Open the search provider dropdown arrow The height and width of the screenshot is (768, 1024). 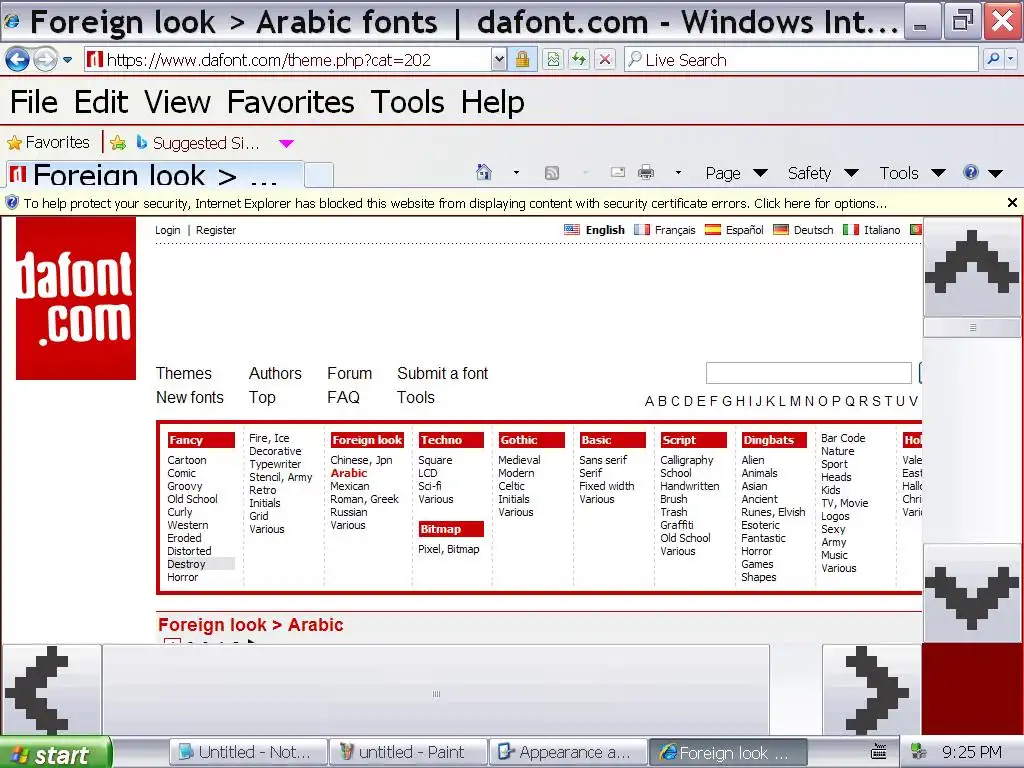point(1010,59)
